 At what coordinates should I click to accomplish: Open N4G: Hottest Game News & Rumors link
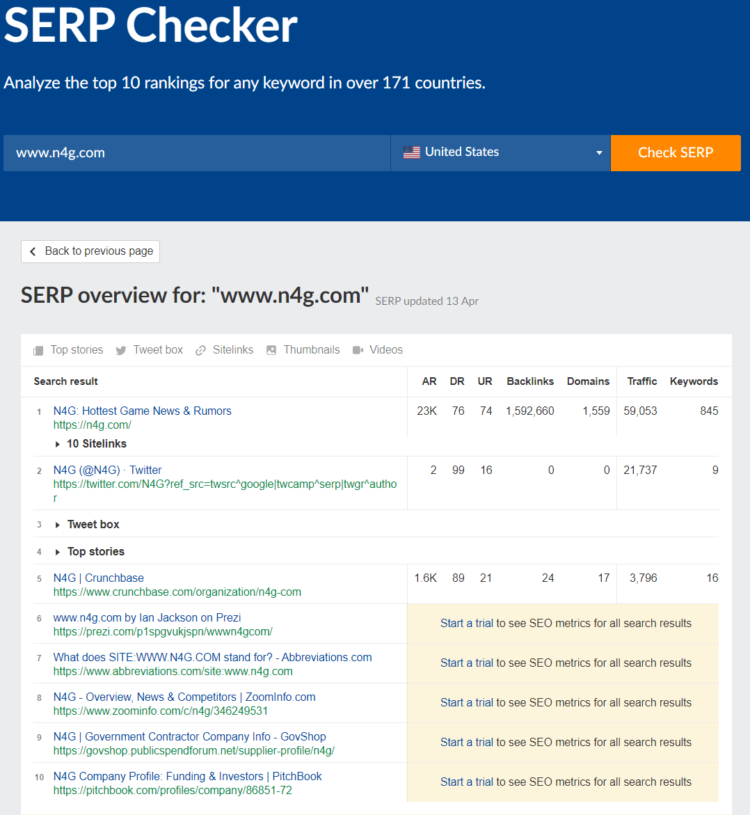tap(142, 411)
